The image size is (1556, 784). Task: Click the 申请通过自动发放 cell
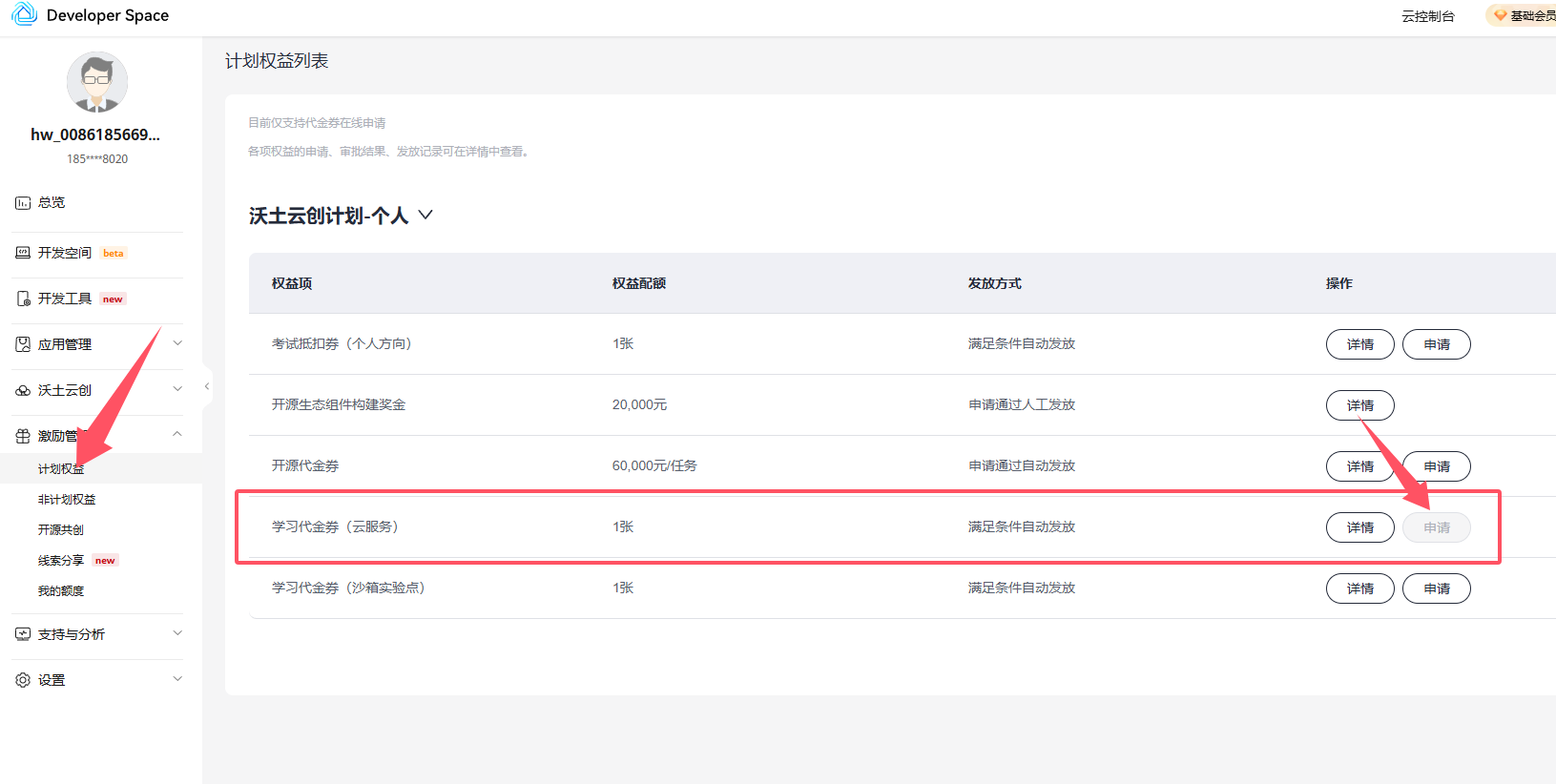(1022, 465)
